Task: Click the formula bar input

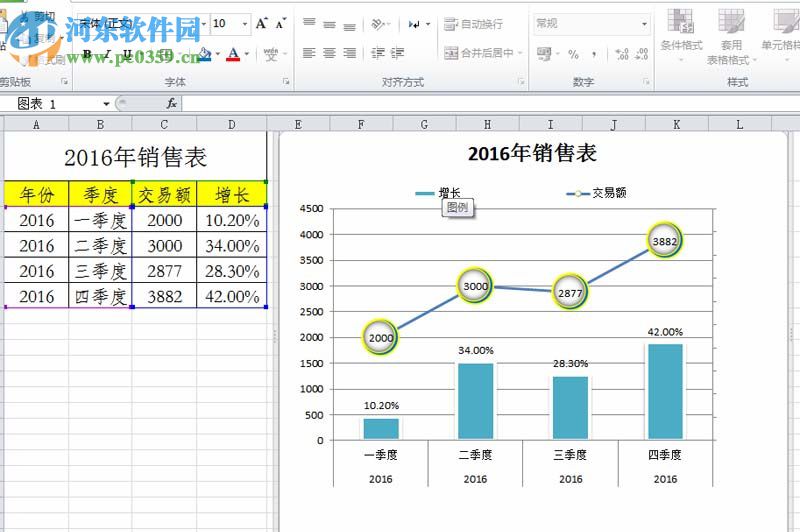Action: tap(490, 104)
